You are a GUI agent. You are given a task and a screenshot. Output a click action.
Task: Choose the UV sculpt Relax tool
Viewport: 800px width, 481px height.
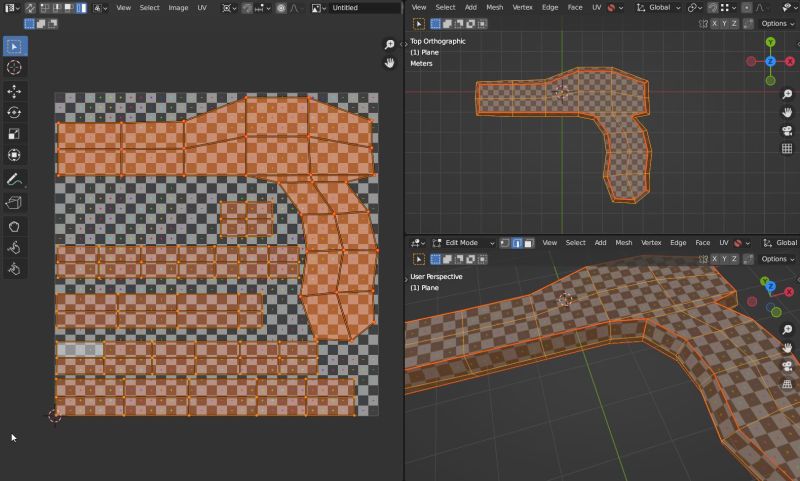click(x=14, y=248)
